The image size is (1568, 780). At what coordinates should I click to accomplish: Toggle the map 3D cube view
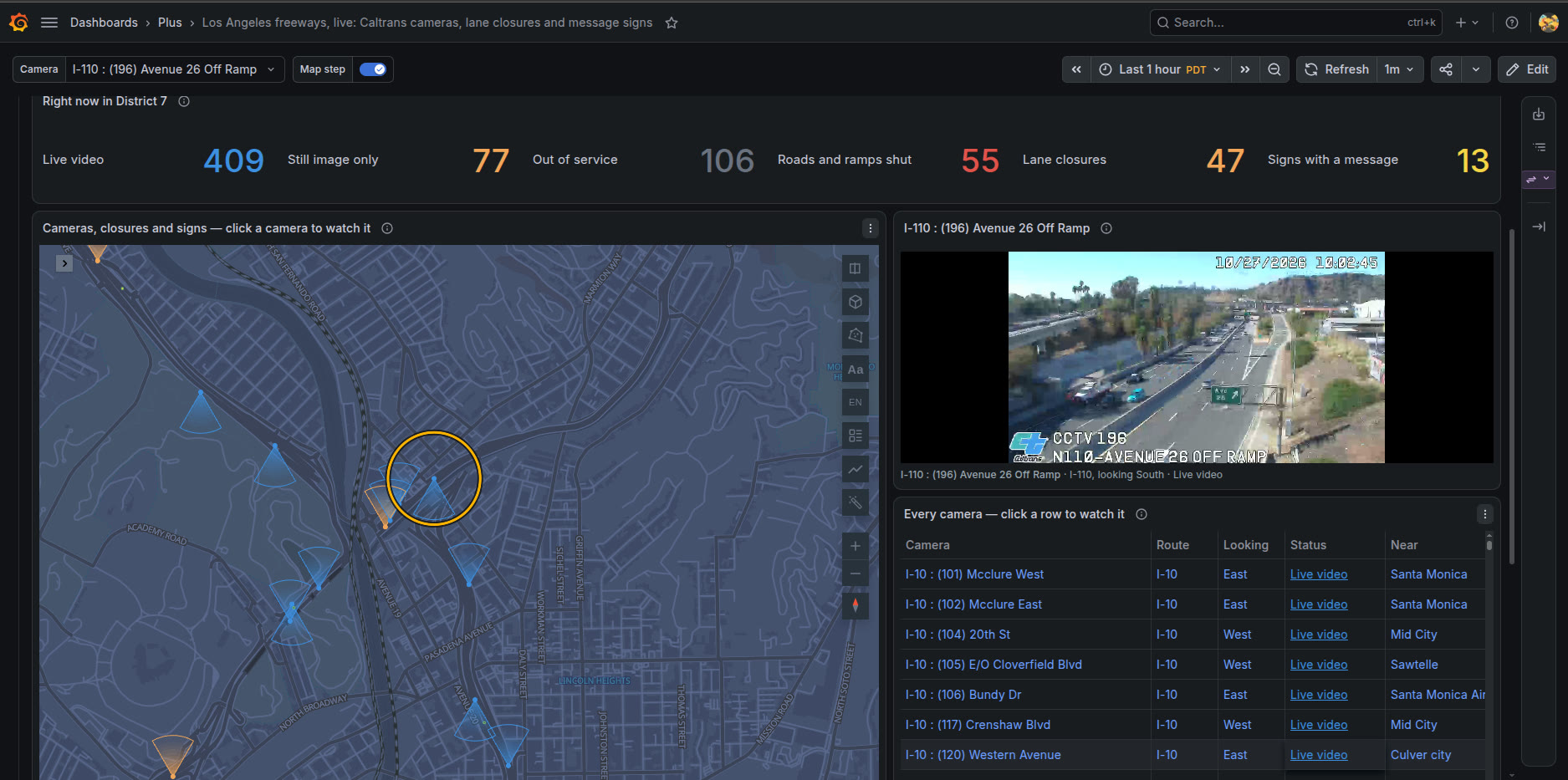(855, 302)
